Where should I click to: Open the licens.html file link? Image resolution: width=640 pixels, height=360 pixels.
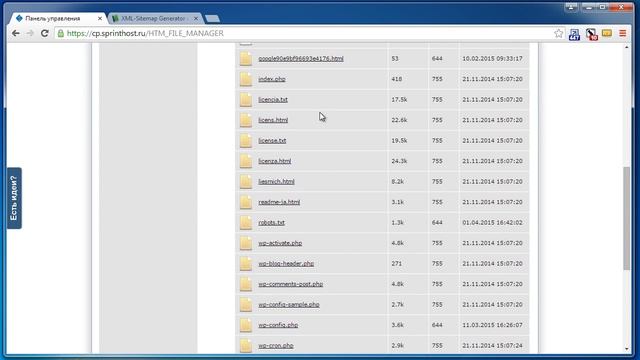(273, 120)
